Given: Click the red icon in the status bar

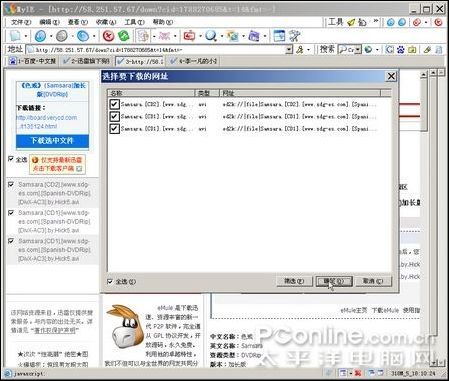Looking at the screenshot, I should 358,373.
